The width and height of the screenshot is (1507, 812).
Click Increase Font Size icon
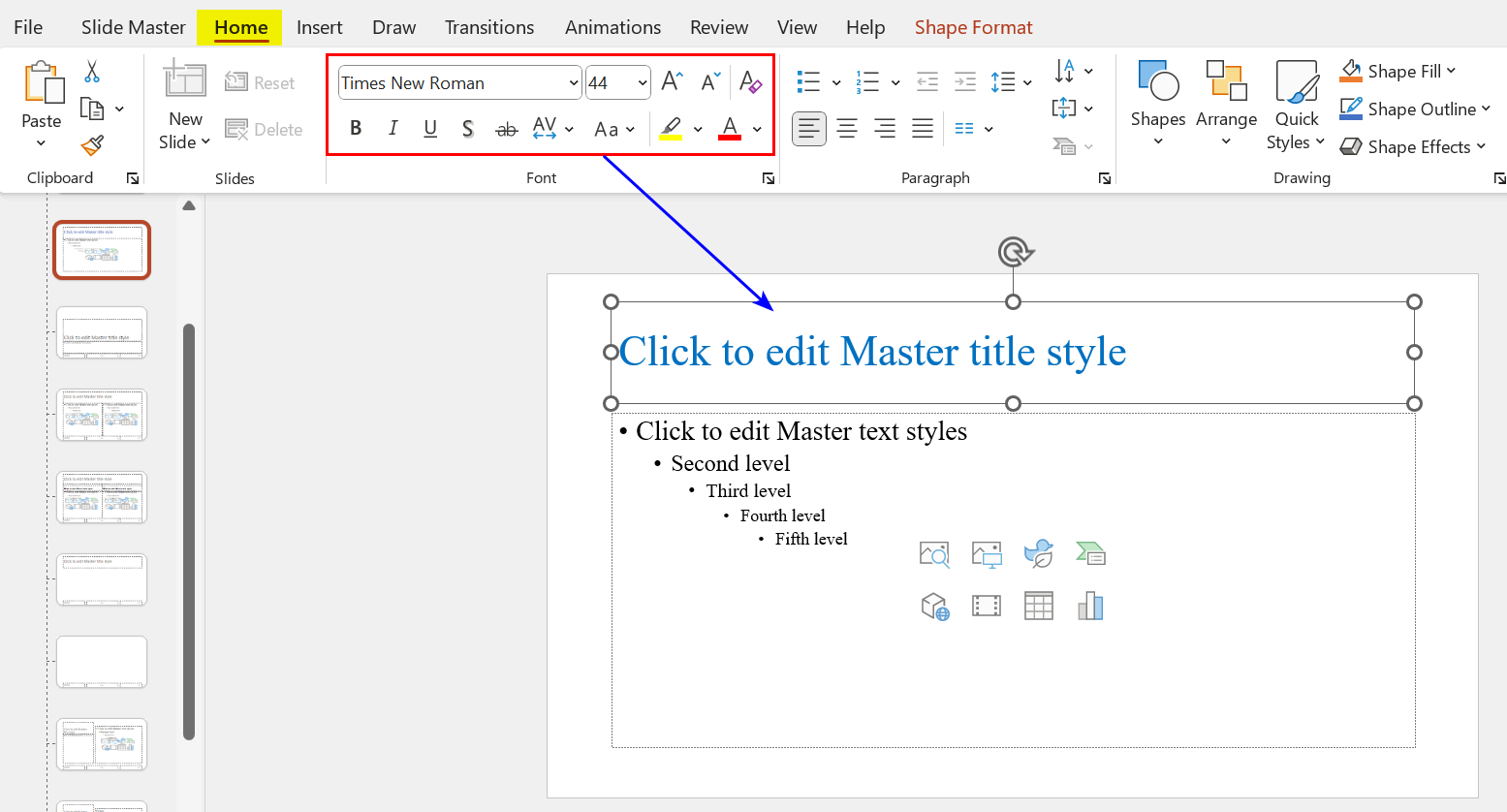coord(672,82)
